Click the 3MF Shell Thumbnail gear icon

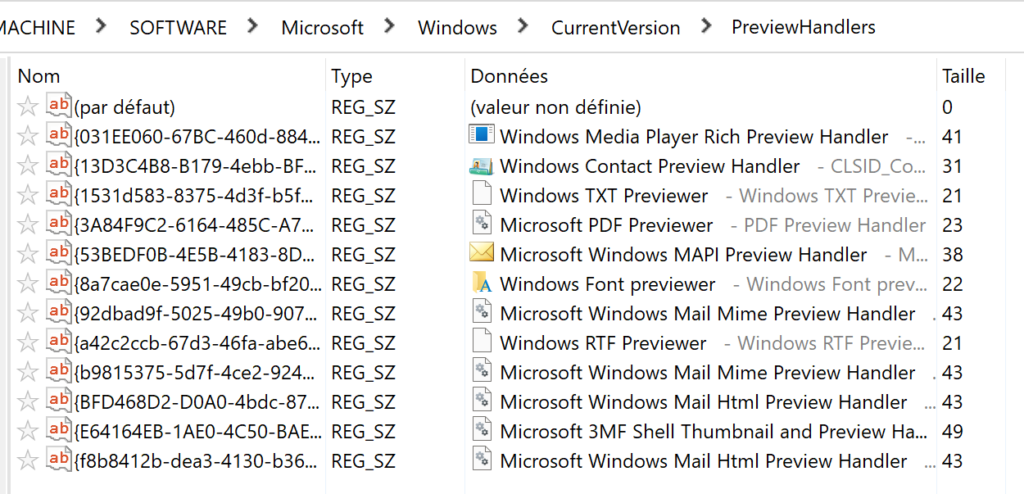pos(482,429)
